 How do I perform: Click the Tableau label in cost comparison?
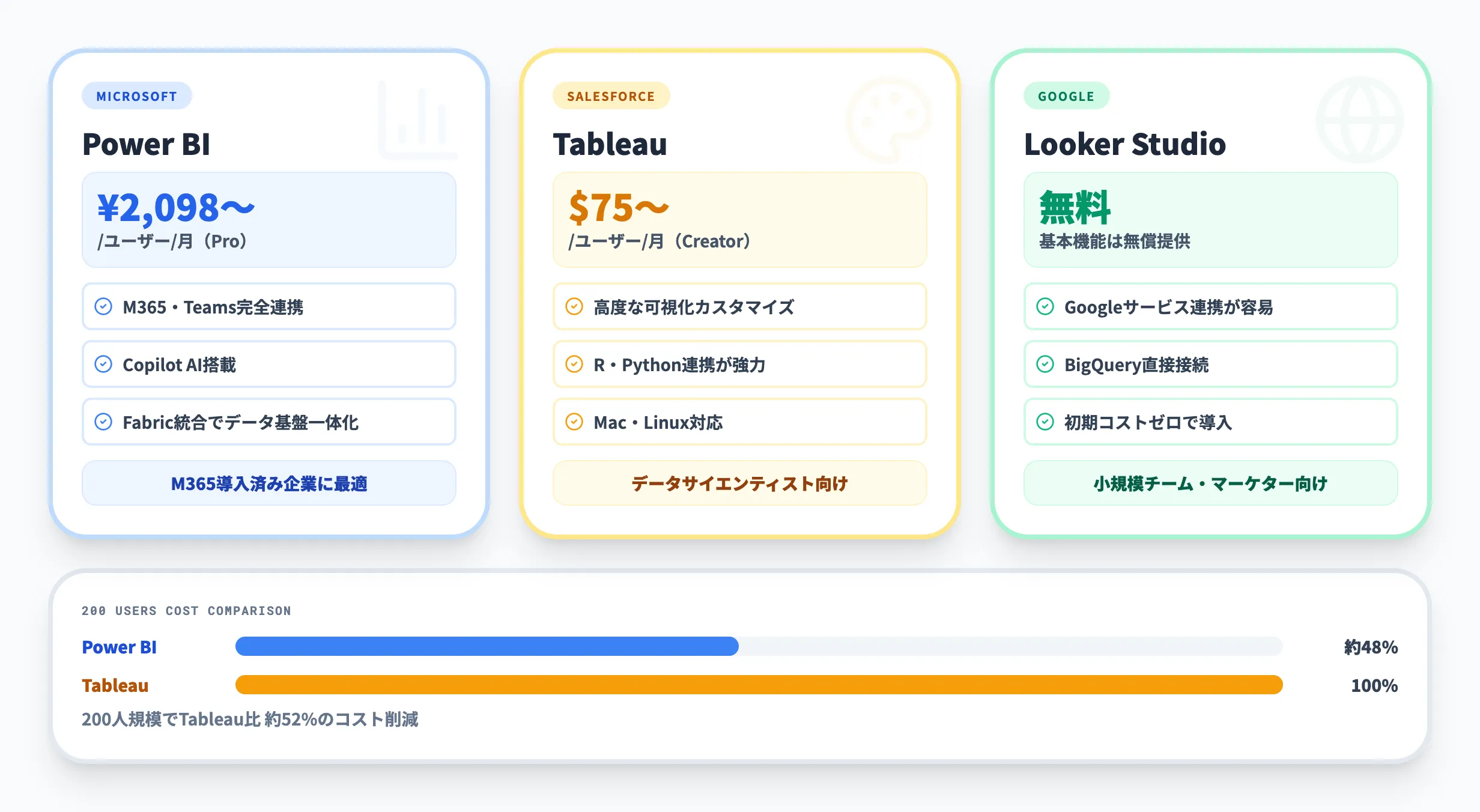[x=115, y=685]
